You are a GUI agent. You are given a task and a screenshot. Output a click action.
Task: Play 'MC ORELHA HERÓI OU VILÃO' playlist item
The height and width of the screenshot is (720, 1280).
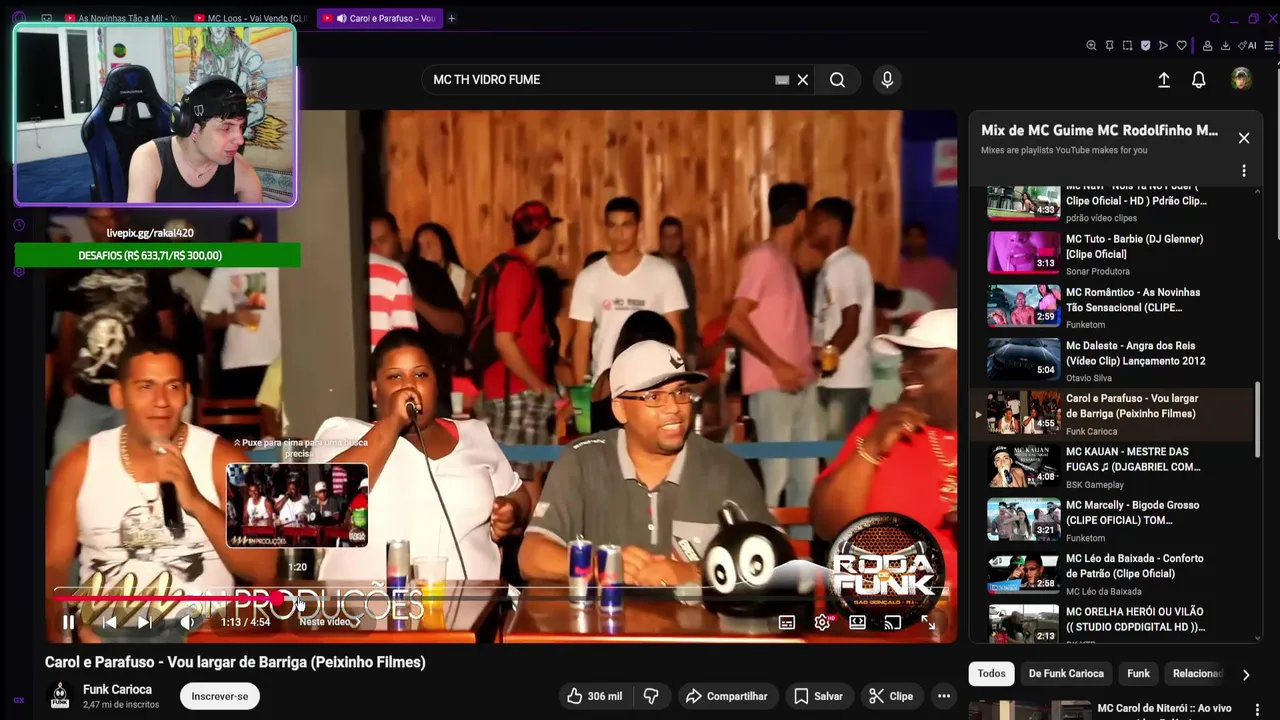pyautogui.click(x=1110, y=622)
